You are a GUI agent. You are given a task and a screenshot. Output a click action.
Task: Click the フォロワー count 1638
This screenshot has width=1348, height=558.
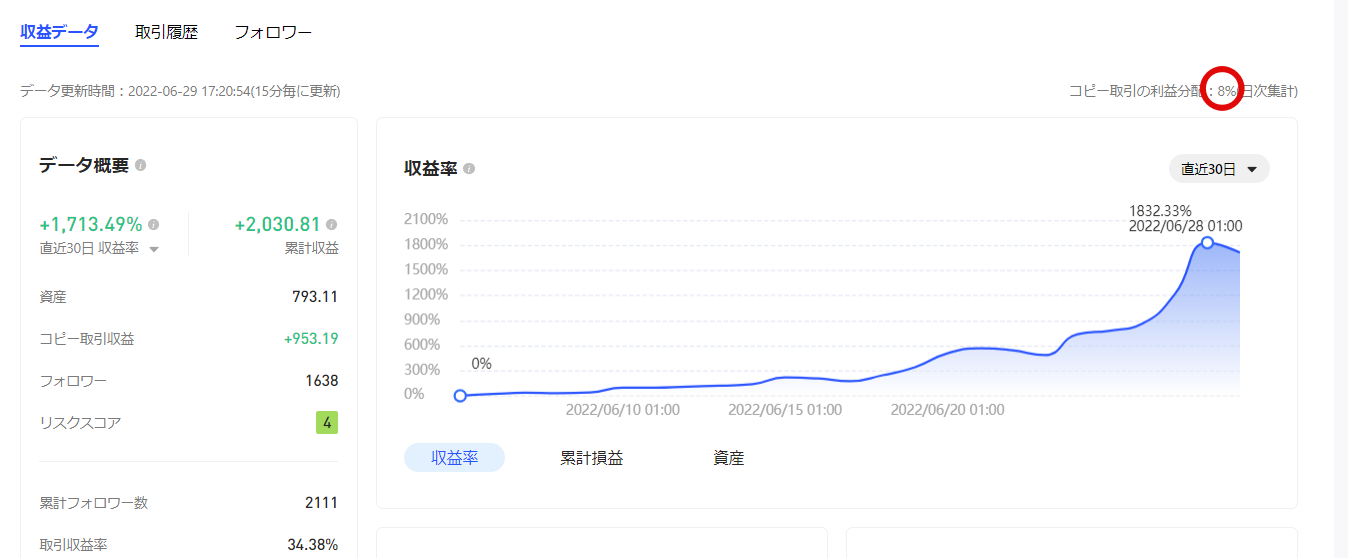click(322, 381)
